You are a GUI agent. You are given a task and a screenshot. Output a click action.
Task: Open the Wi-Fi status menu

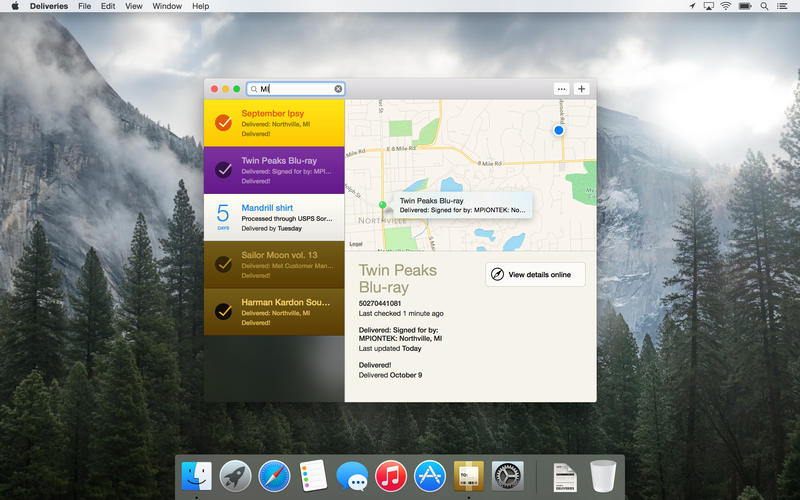click(x=725, y=6)
